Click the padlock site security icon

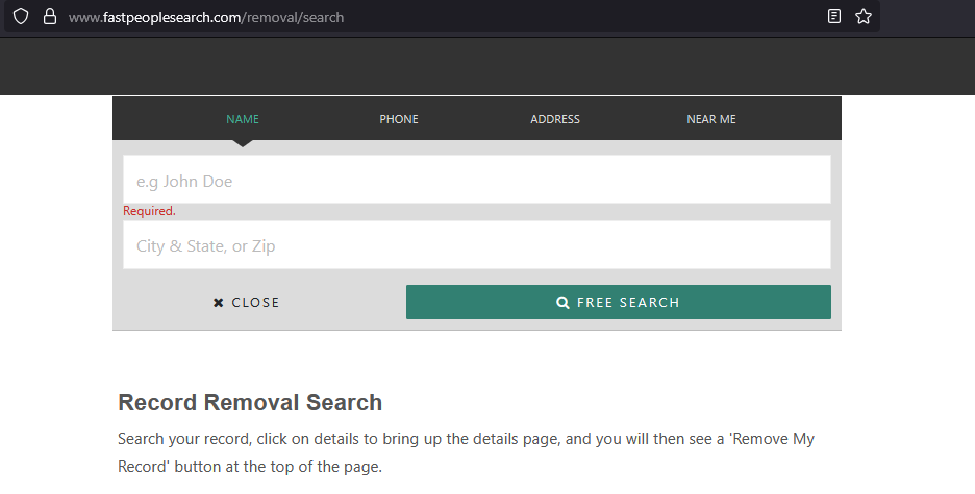[x=50, y=17]
